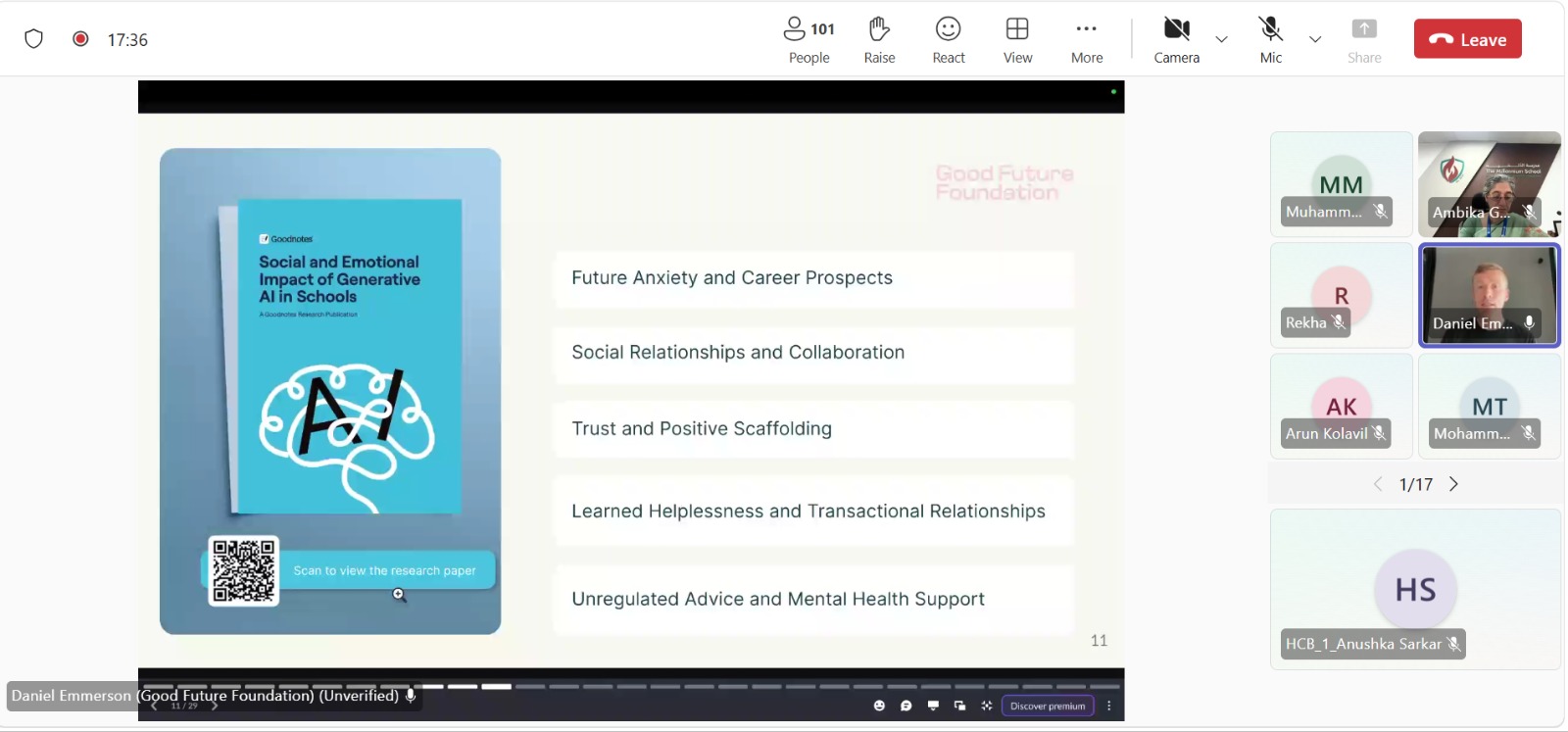Select Daniel Emmerson video tile

pos(1489,295)
